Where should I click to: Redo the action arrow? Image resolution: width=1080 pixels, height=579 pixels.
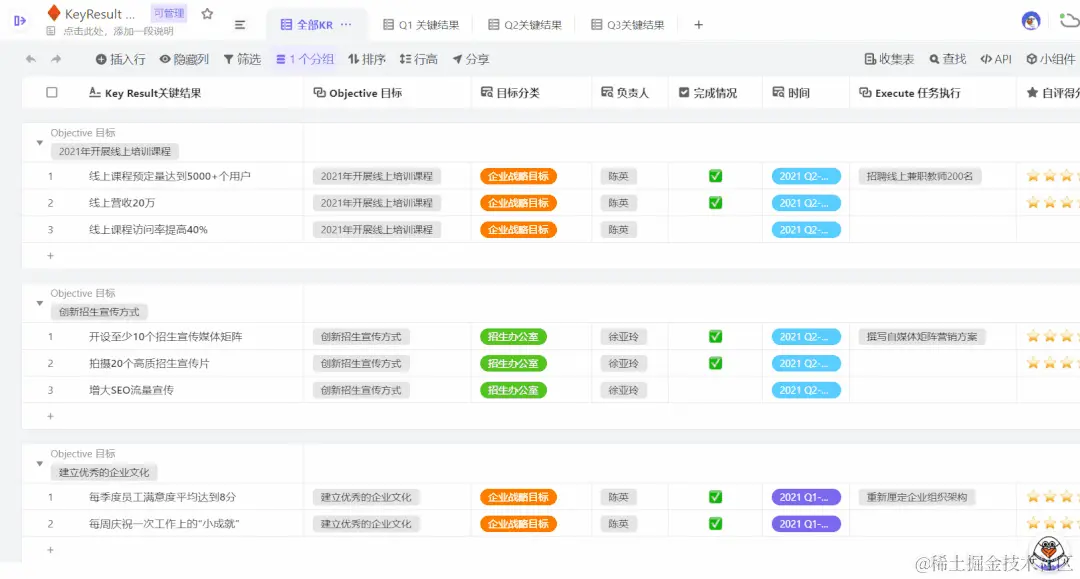(x=56, y=59)
